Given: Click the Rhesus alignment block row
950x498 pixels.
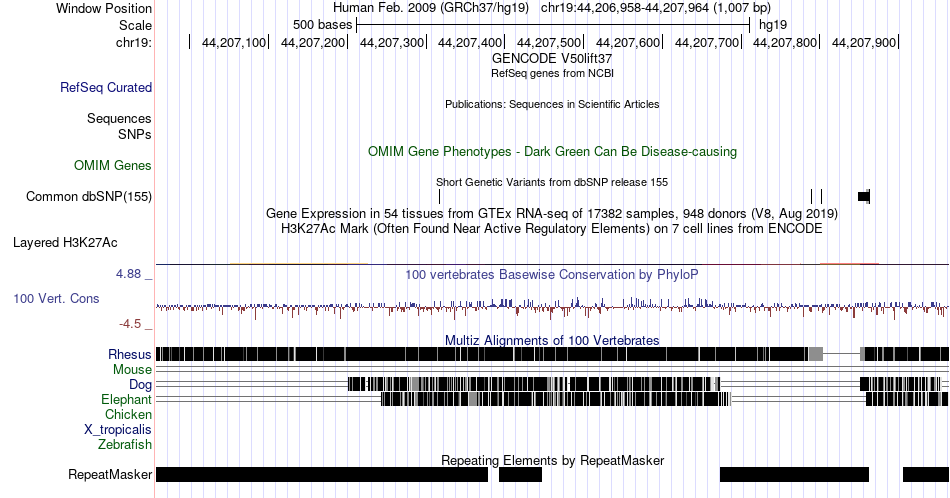Looking at the screenshot, I should [x=552, y=354].
